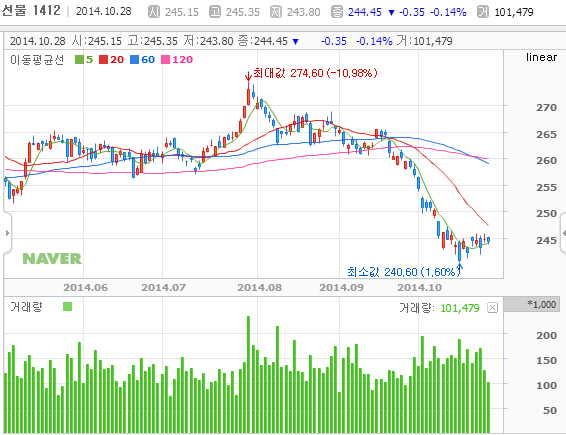Click the 200 volume axis value
Viewport: 566px width, 435px height.
coord(547,335)
